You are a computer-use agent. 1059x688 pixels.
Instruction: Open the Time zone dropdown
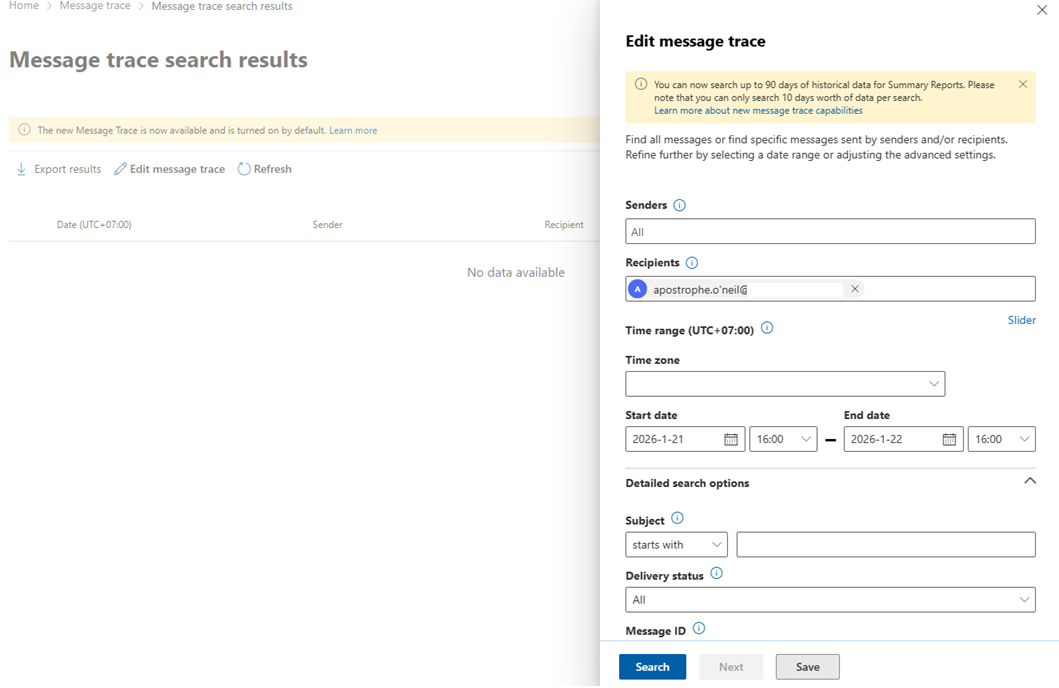pyautogui.click(x=785, y=383)
